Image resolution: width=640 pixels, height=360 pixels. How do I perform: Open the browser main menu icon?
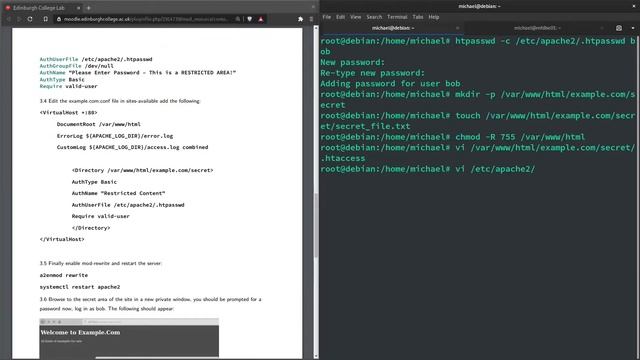tap(311, 19)
